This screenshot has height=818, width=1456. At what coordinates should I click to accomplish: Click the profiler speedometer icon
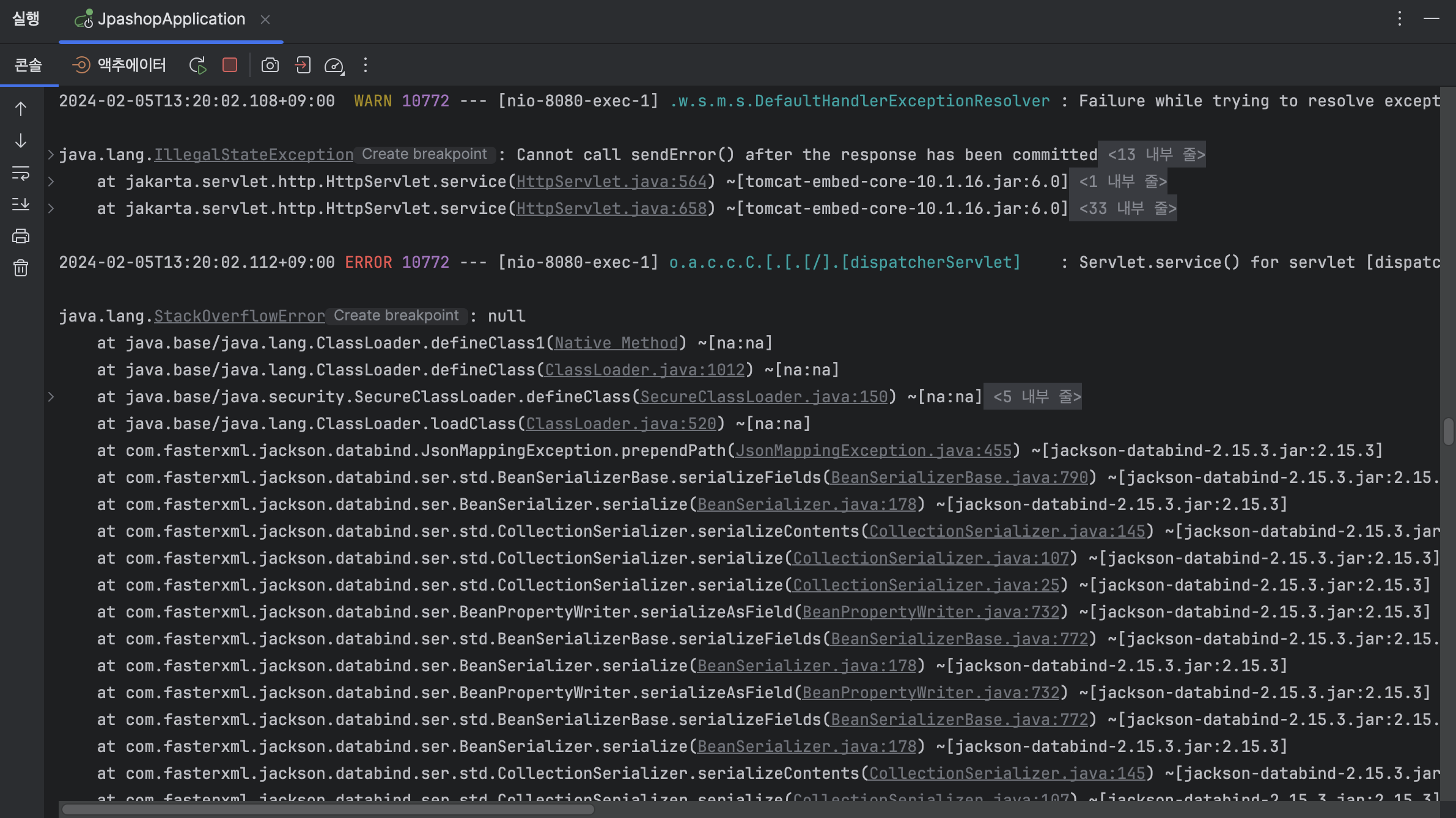pyautogui.click(x=334, y=65)
